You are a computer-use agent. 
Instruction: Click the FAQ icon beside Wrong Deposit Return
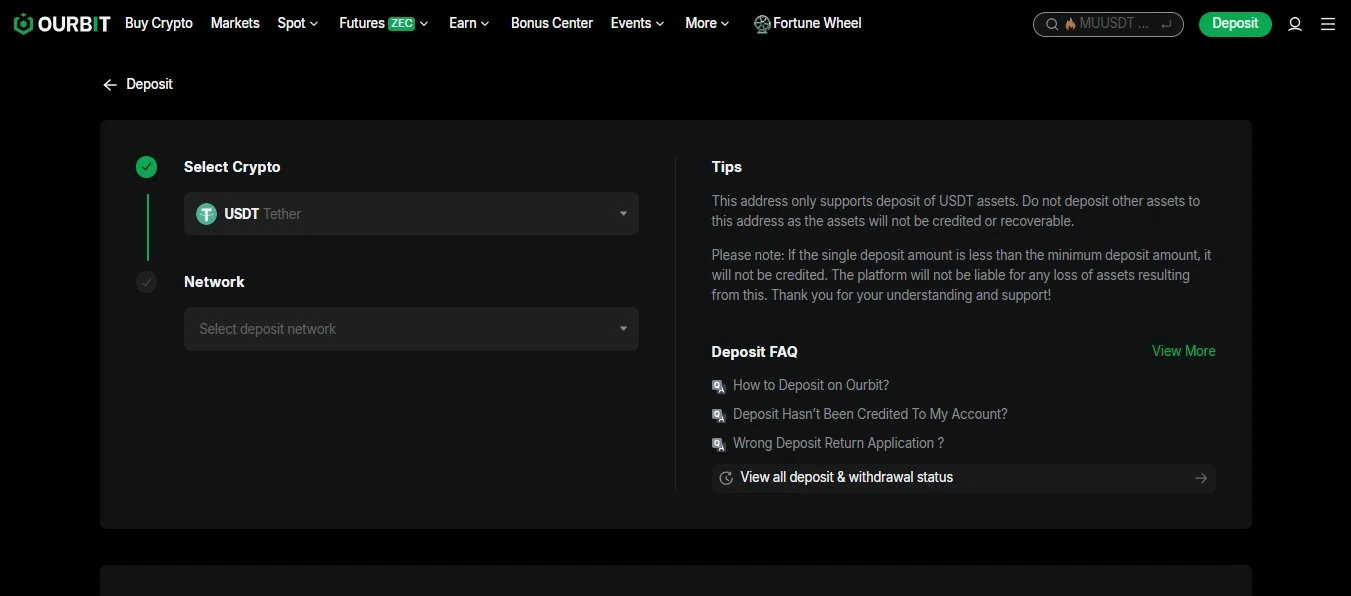(718, 444)
